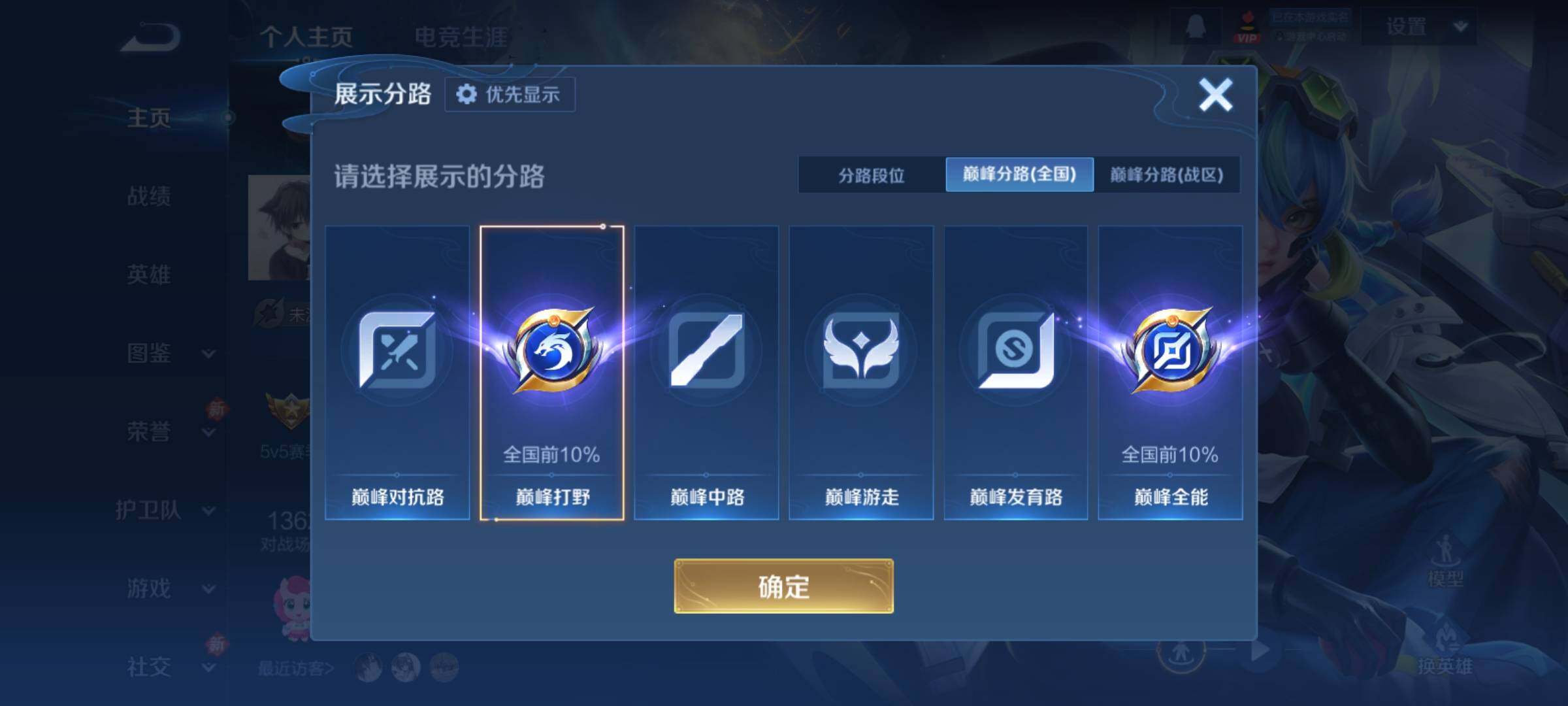Close the 展示分路 dialog
The height and width of the screenshot is (706, 1568).
tap(1215, 95)
